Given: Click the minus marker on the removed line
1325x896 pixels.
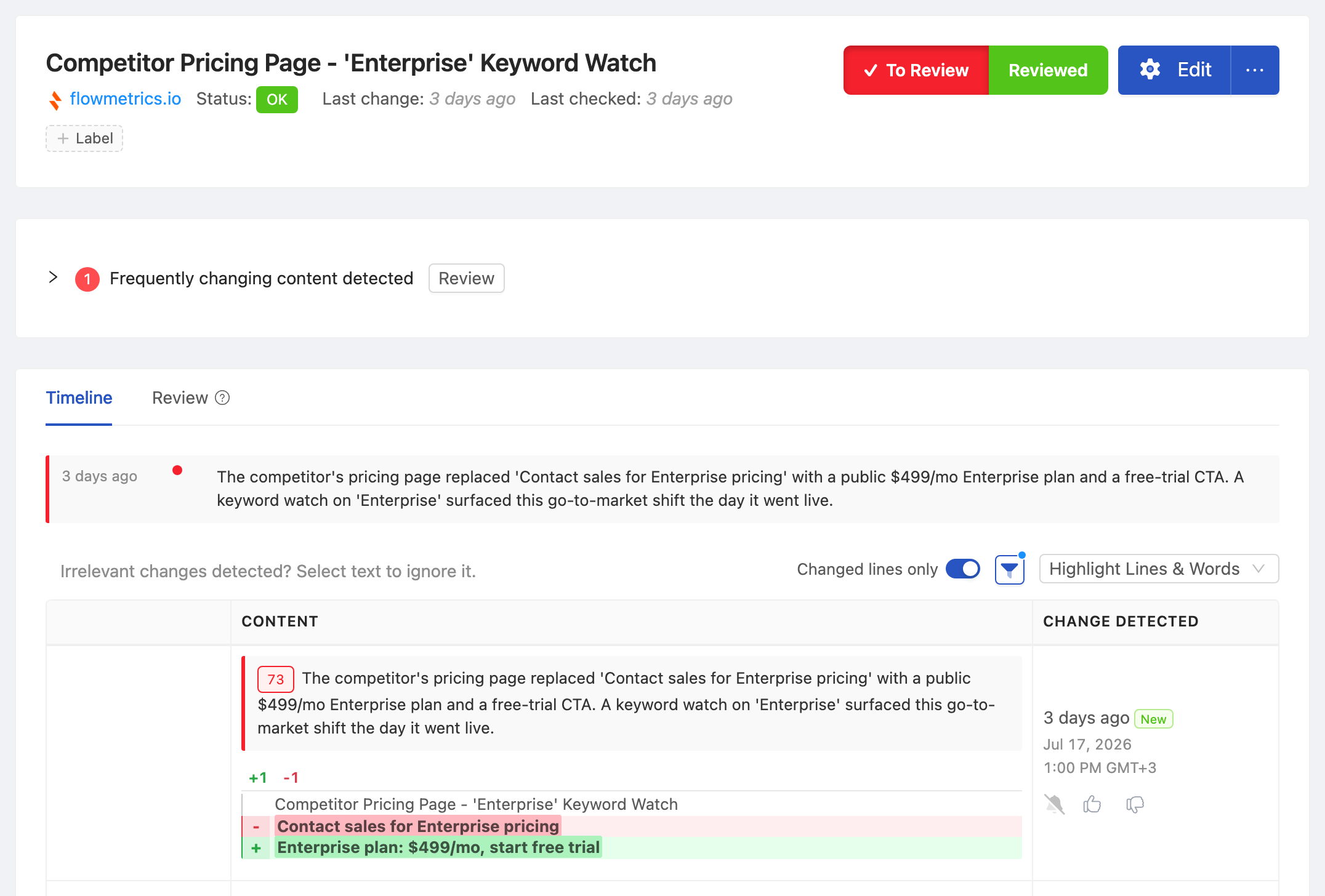Looking at the screenshot, I should point(256,826).
